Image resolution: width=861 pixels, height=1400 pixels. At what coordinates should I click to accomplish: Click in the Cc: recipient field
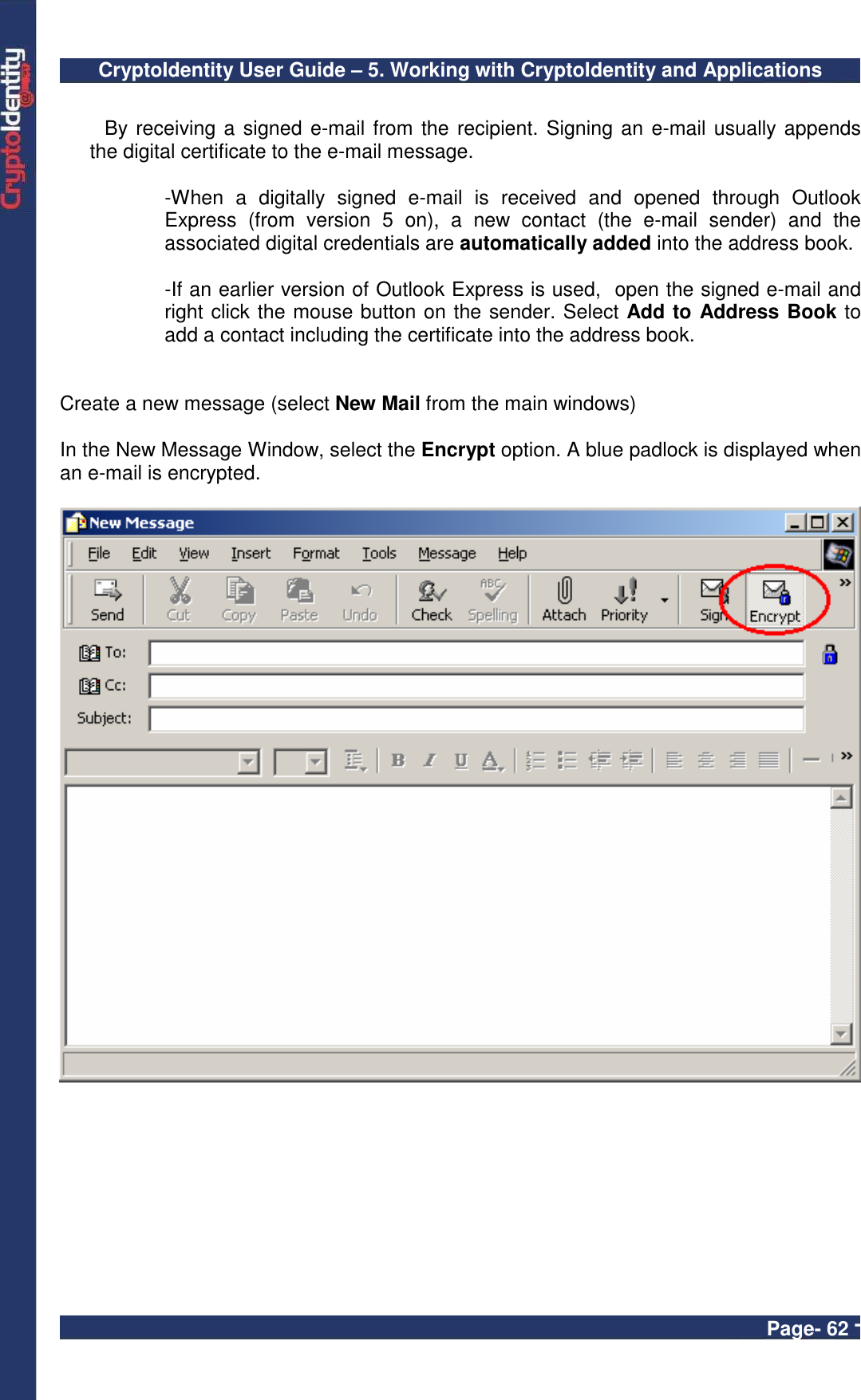476,686
